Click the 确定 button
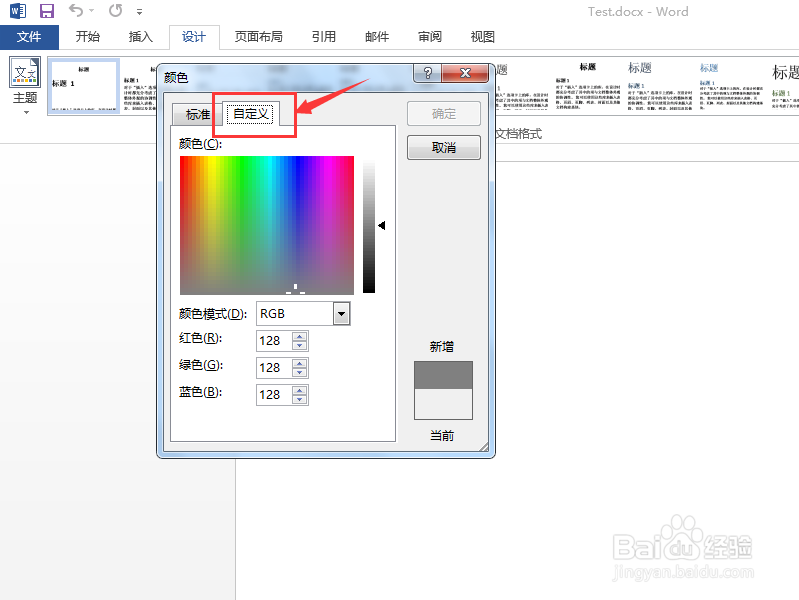Screen dimensions: 799x600 443,114
